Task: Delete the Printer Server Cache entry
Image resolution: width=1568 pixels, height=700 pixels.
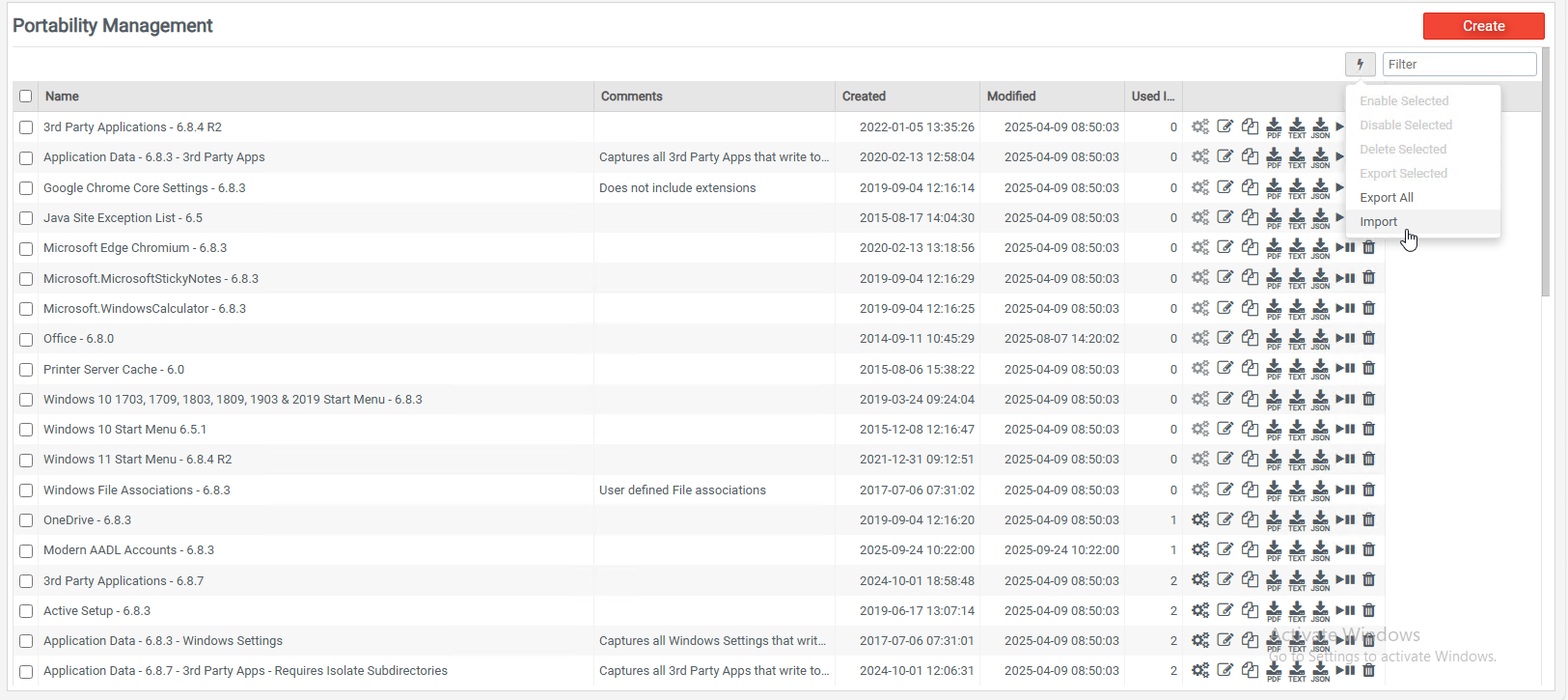Action: 1368,369
